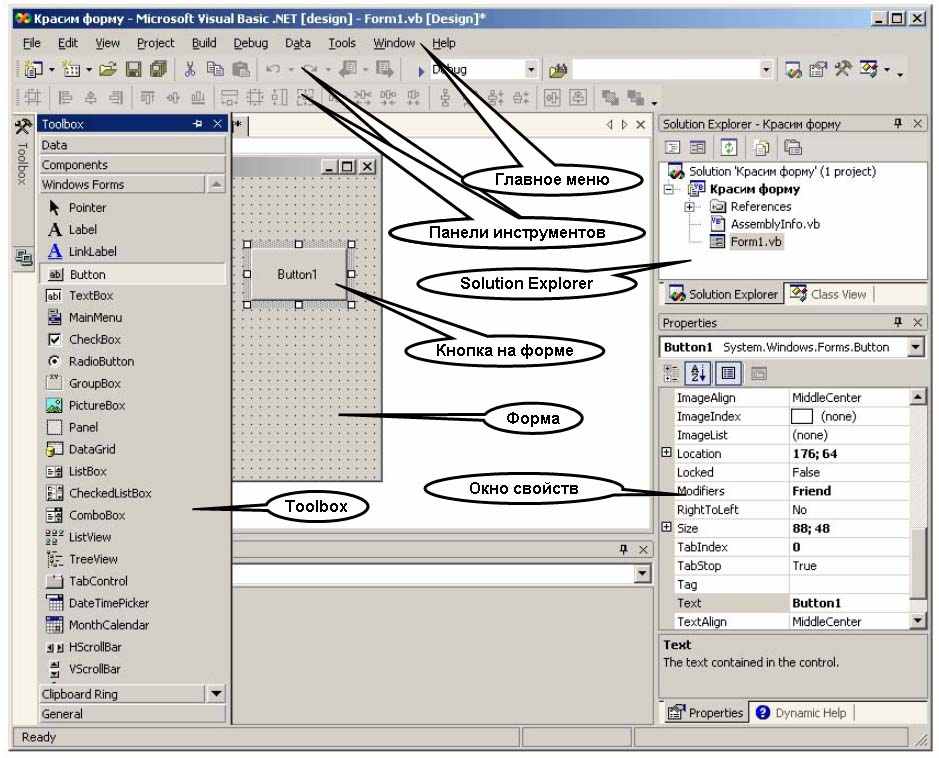Select AssemblyInfo.vb in Solution Explorer

tap(776, 225)
